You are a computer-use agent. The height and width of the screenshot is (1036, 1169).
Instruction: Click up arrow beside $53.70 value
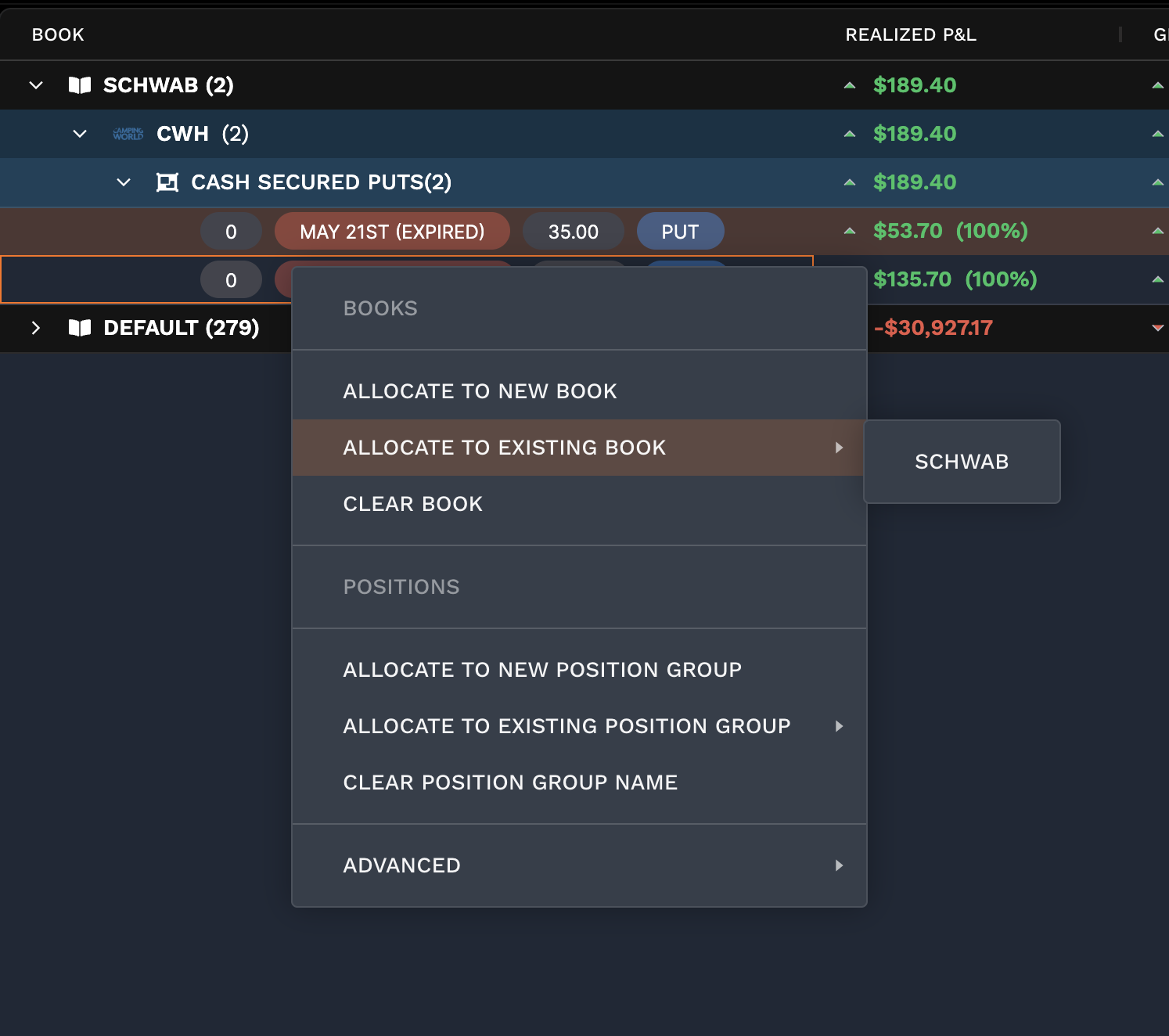point(850,231)
